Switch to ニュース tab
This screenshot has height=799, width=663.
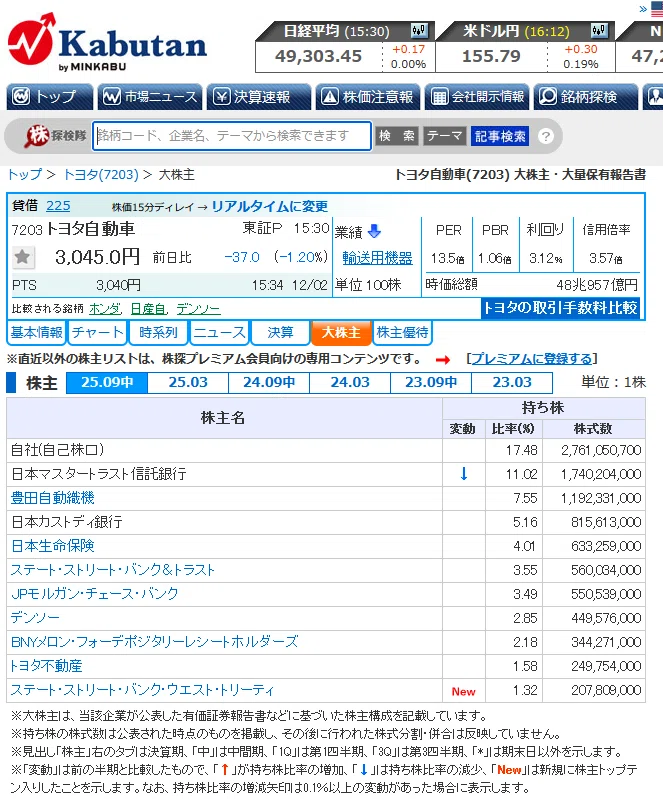point(219,333)
